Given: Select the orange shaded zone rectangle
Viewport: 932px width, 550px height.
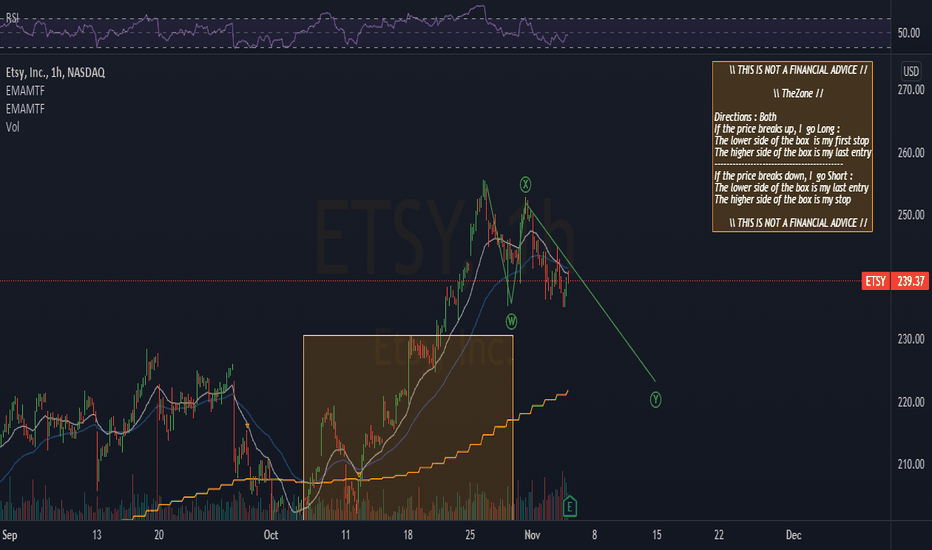Looking at the screenshot, I should point(408,428).
